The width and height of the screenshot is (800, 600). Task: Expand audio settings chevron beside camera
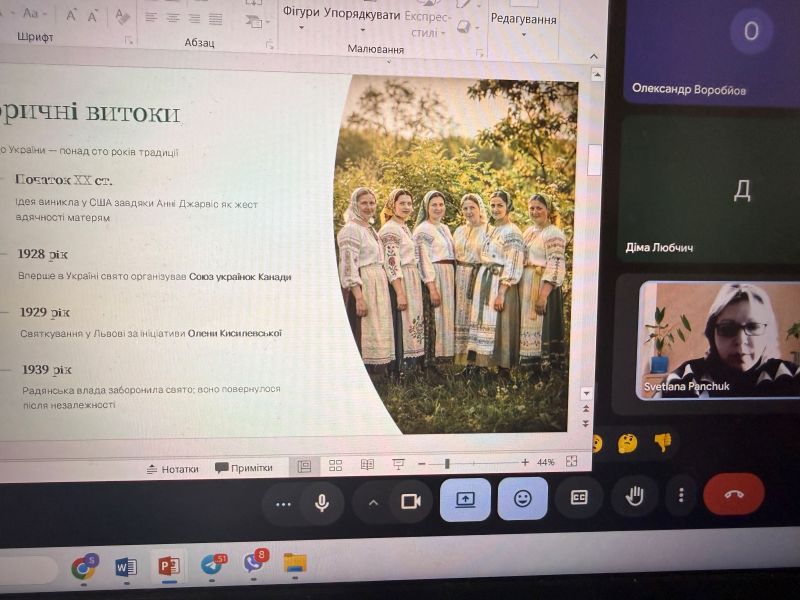[373, 503]
